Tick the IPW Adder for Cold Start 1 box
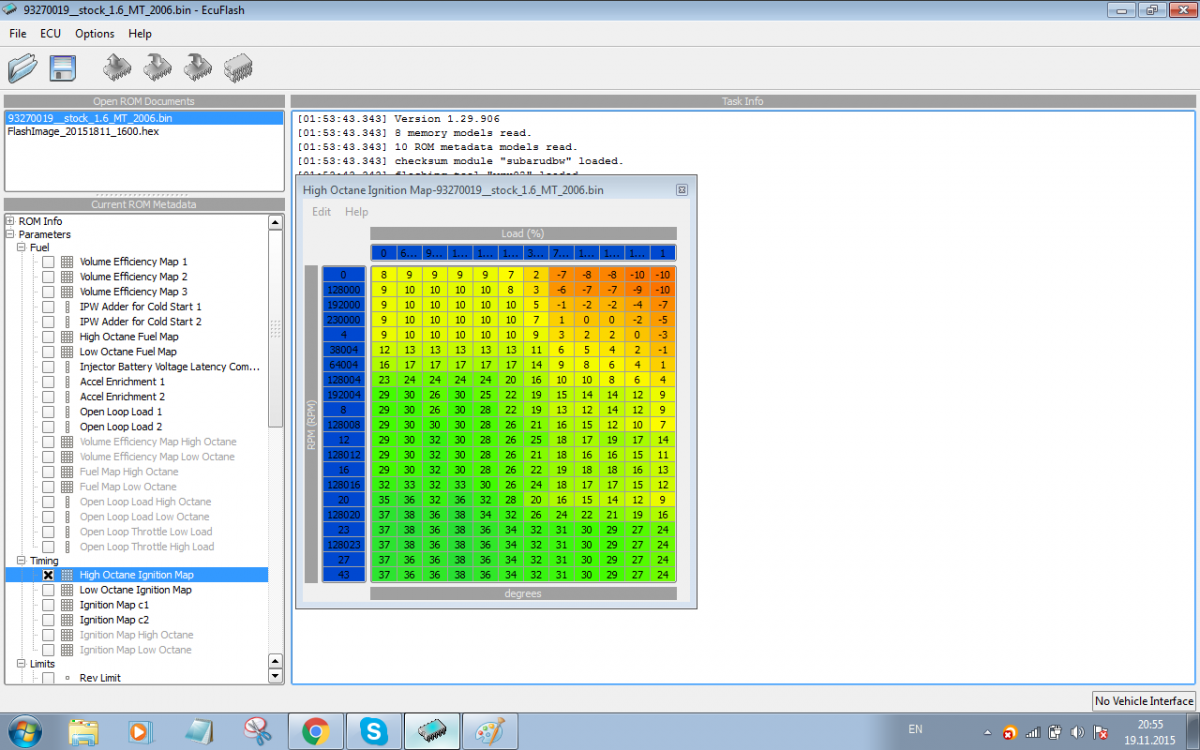This screenshot has width=1200, height=750. coord(48,307)
